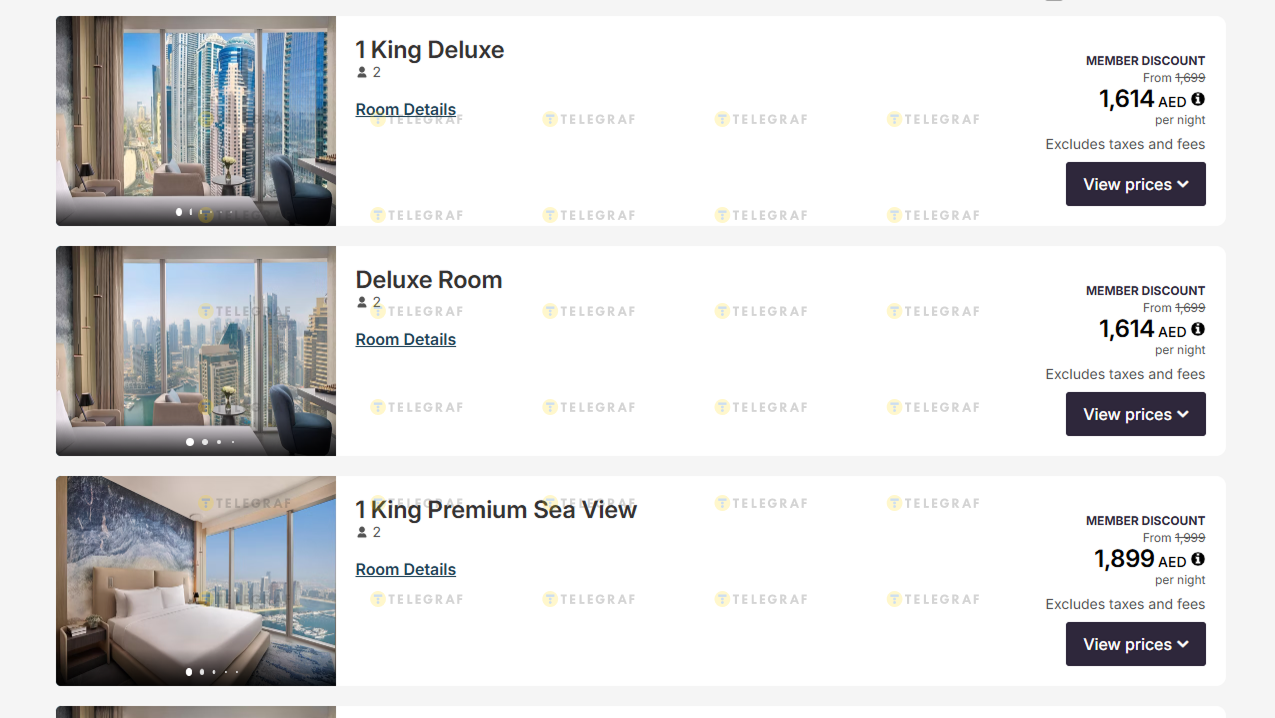The width and height of the screenshot is (1275, 718).
Task: Click the 1 King Deluxe room photo
Action: pos(196,110)
